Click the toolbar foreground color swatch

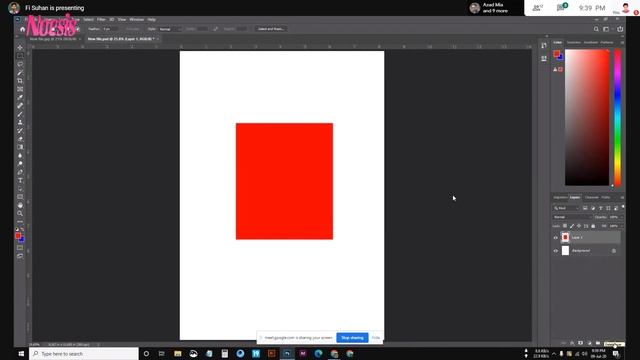pyautogui.click(x=18, y=236)
